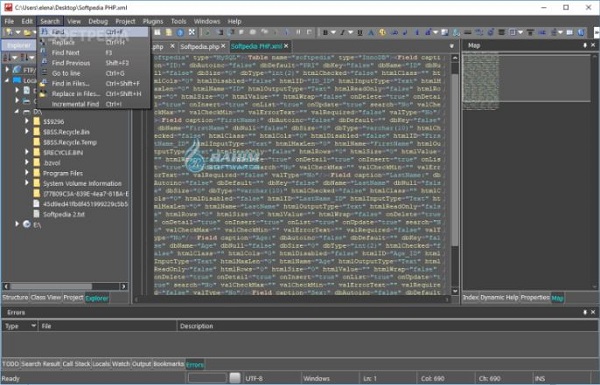Click the Replace in Files folder icon
Screen dimensions: 600x385
[43, 93]
